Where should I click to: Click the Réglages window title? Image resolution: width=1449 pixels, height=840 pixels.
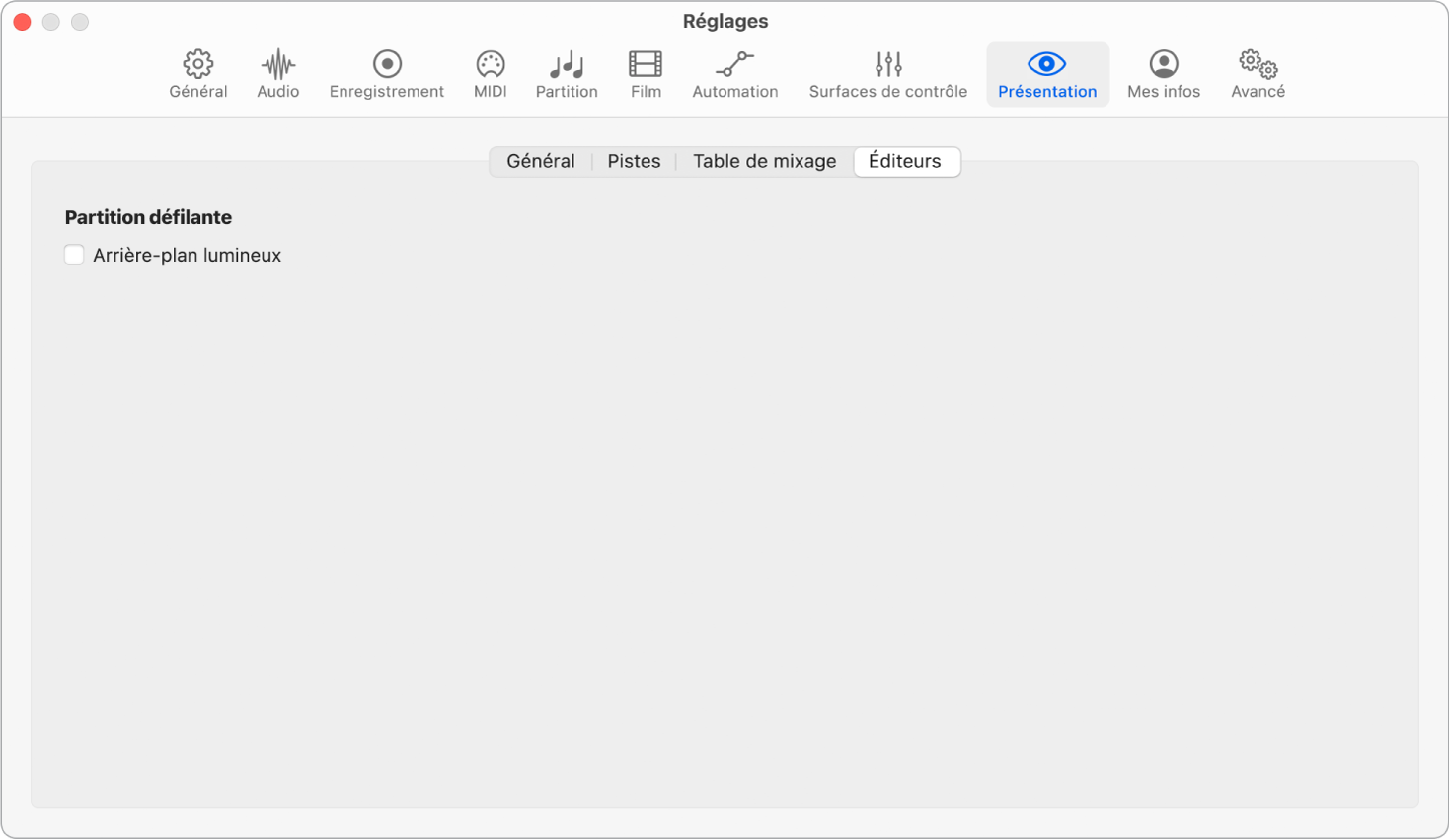coord(724,21)
